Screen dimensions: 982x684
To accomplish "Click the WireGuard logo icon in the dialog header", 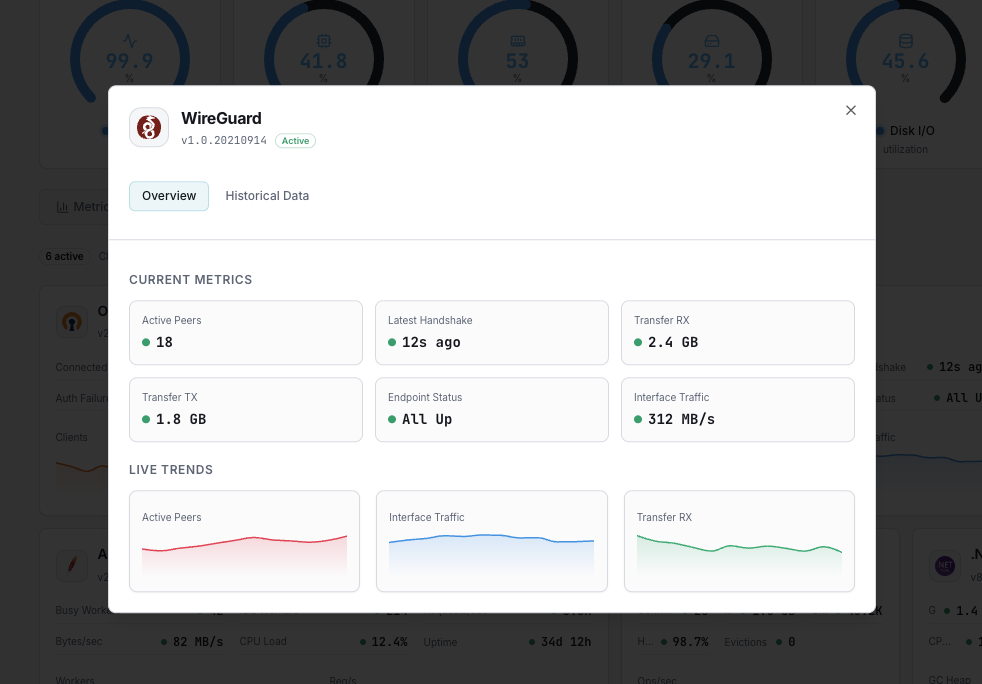I will (149, 127).
